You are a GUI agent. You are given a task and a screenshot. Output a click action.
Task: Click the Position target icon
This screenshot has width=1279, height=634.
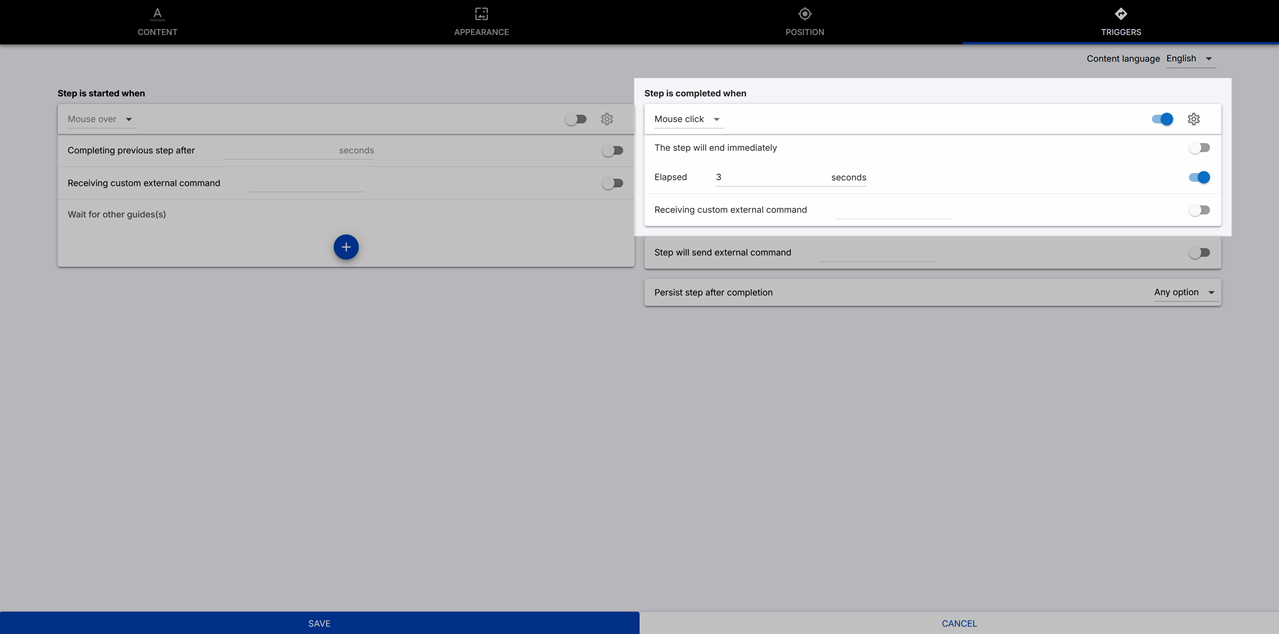pyautogui.click(x=805, y=14)
